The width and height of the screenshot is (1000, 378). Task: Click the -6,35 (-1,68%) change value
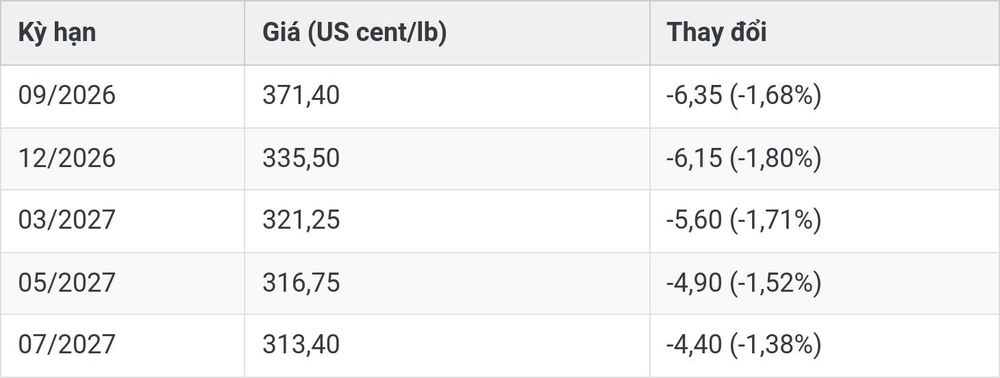(744, 96)
